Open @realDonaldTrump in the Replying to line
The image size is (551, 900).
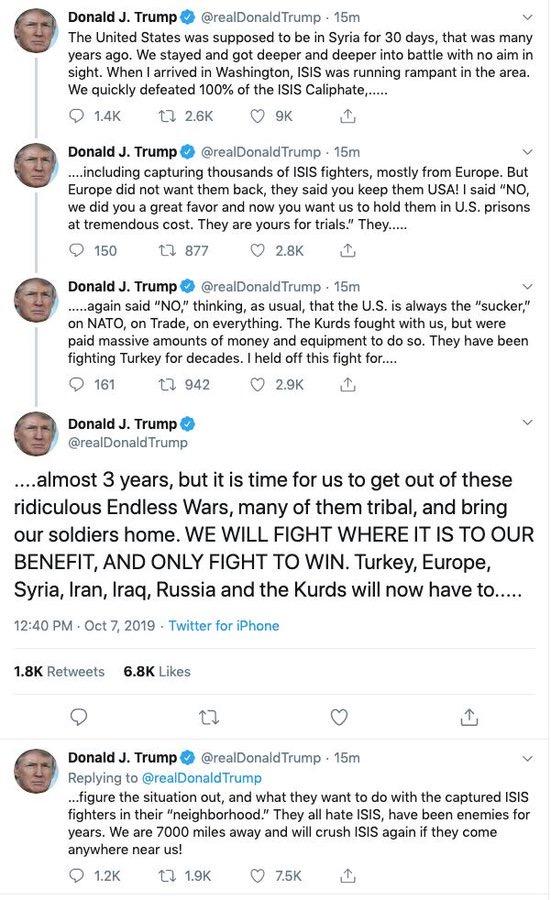(201, 778)
